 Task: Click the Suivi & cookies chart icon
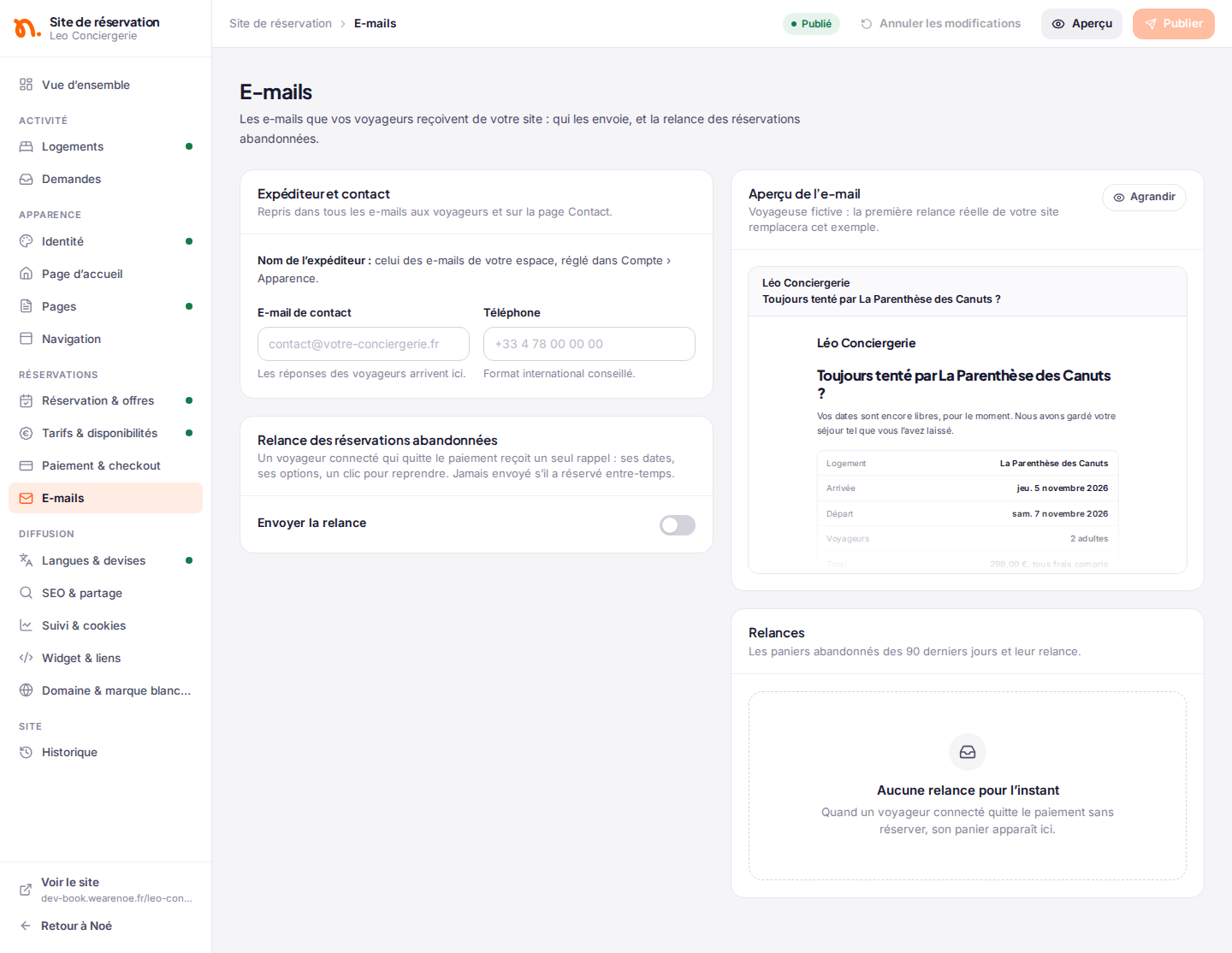coord(26,625)
